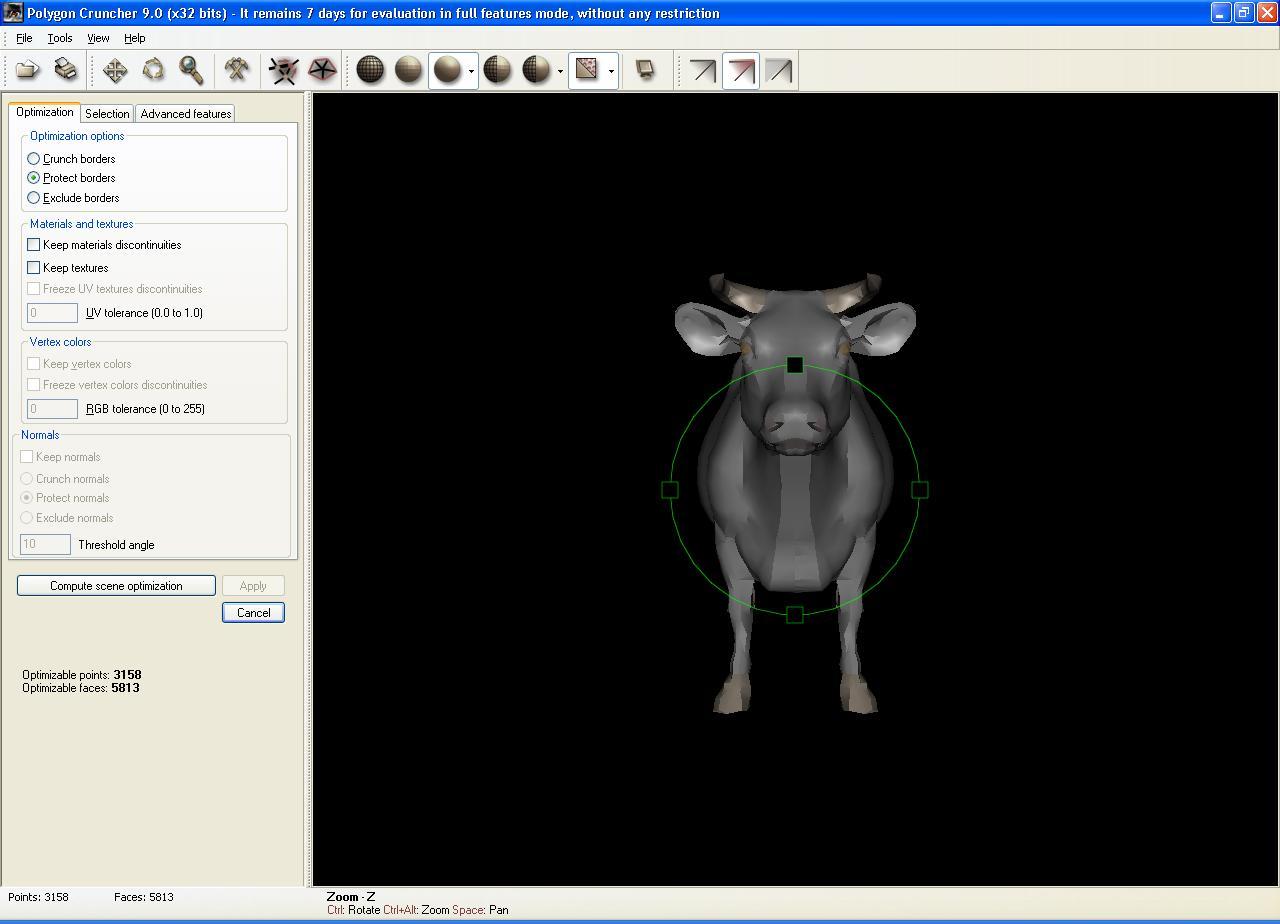
Task: Open the smooth shading mode dropdown arrow
Action: pos(471,71)
